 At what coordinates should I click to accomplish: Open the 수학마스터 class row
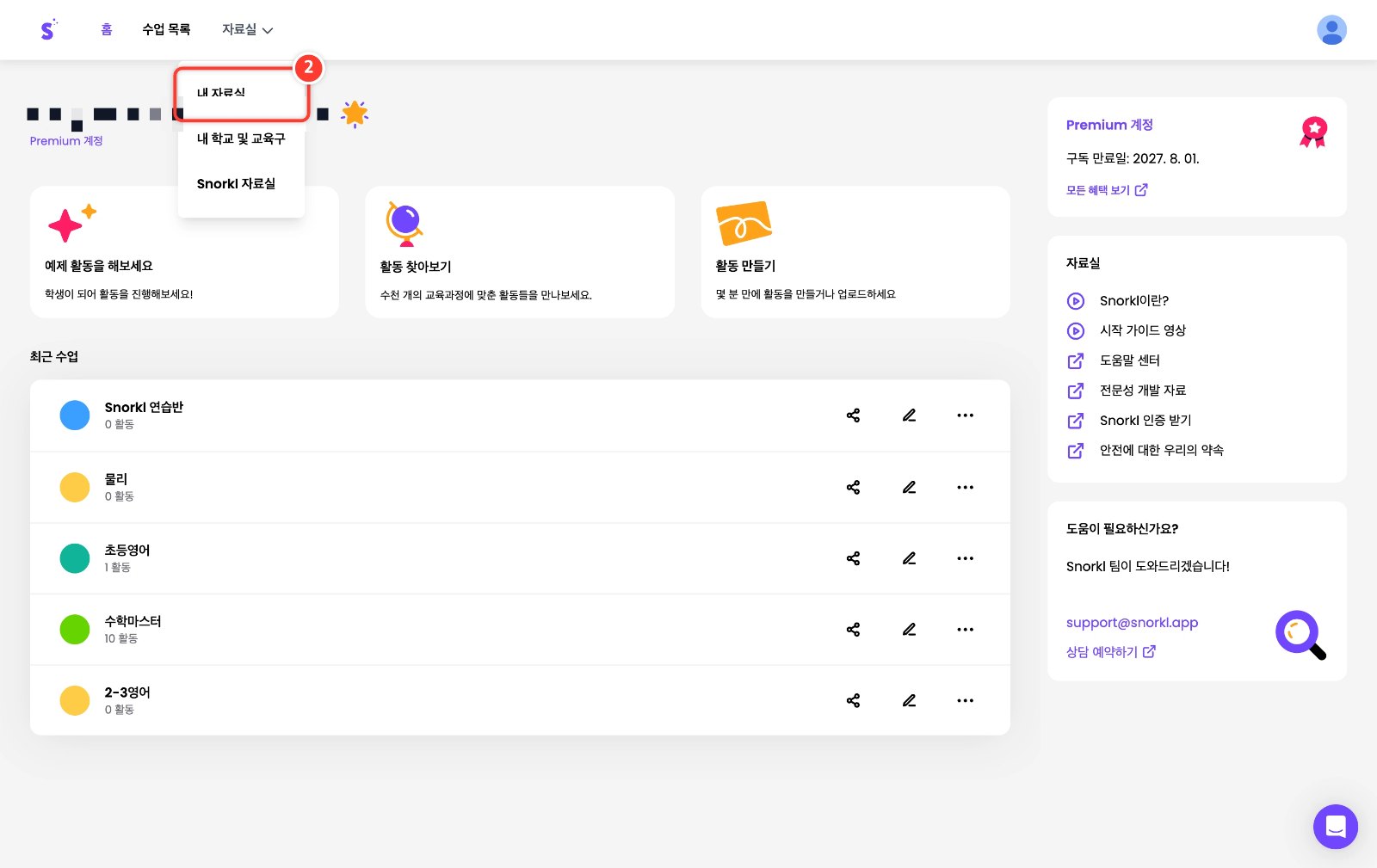coord(520,630)
